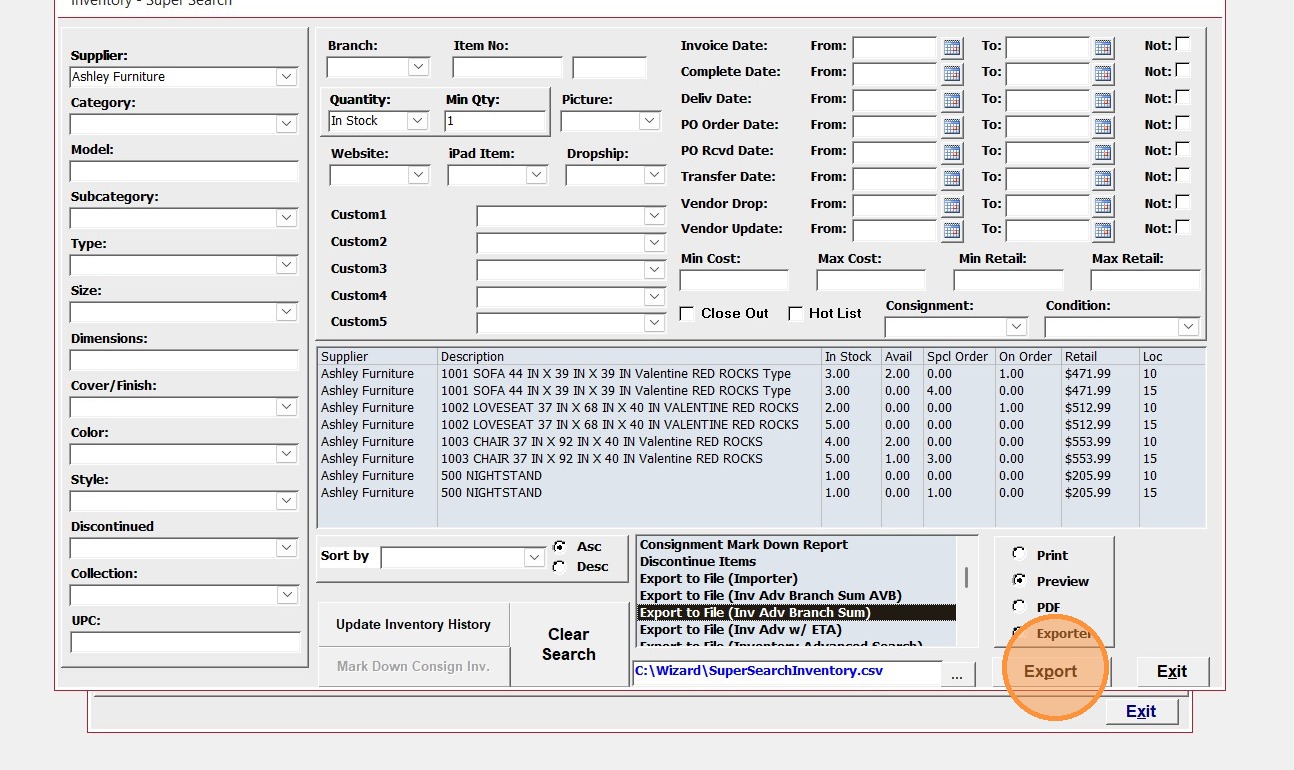The image size is (1294, 770).
Task: Expand the Category dropdown
Action: click(287, 124)
